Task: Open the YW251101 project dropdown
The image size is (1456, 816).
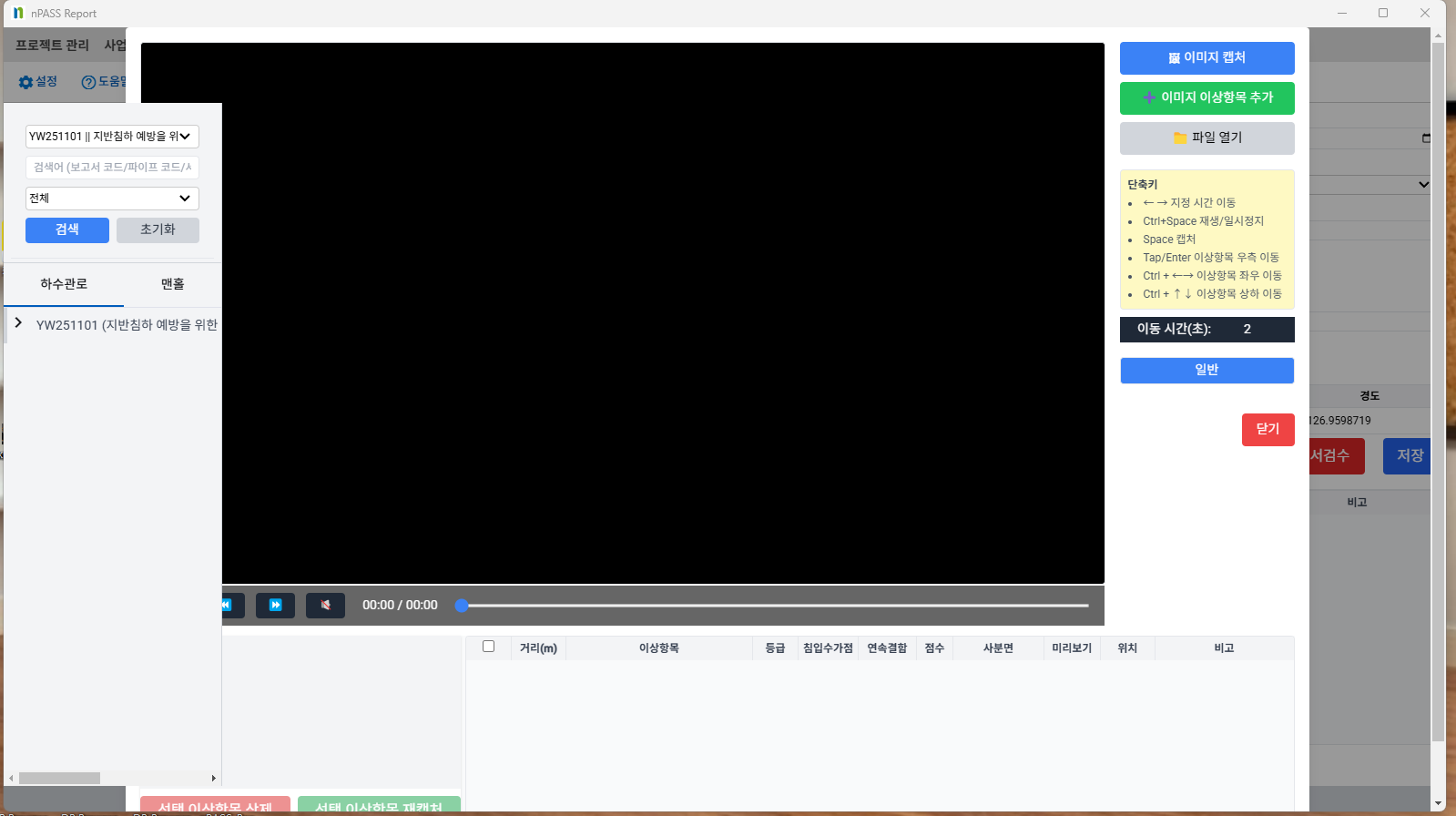Action: [112, 137]
